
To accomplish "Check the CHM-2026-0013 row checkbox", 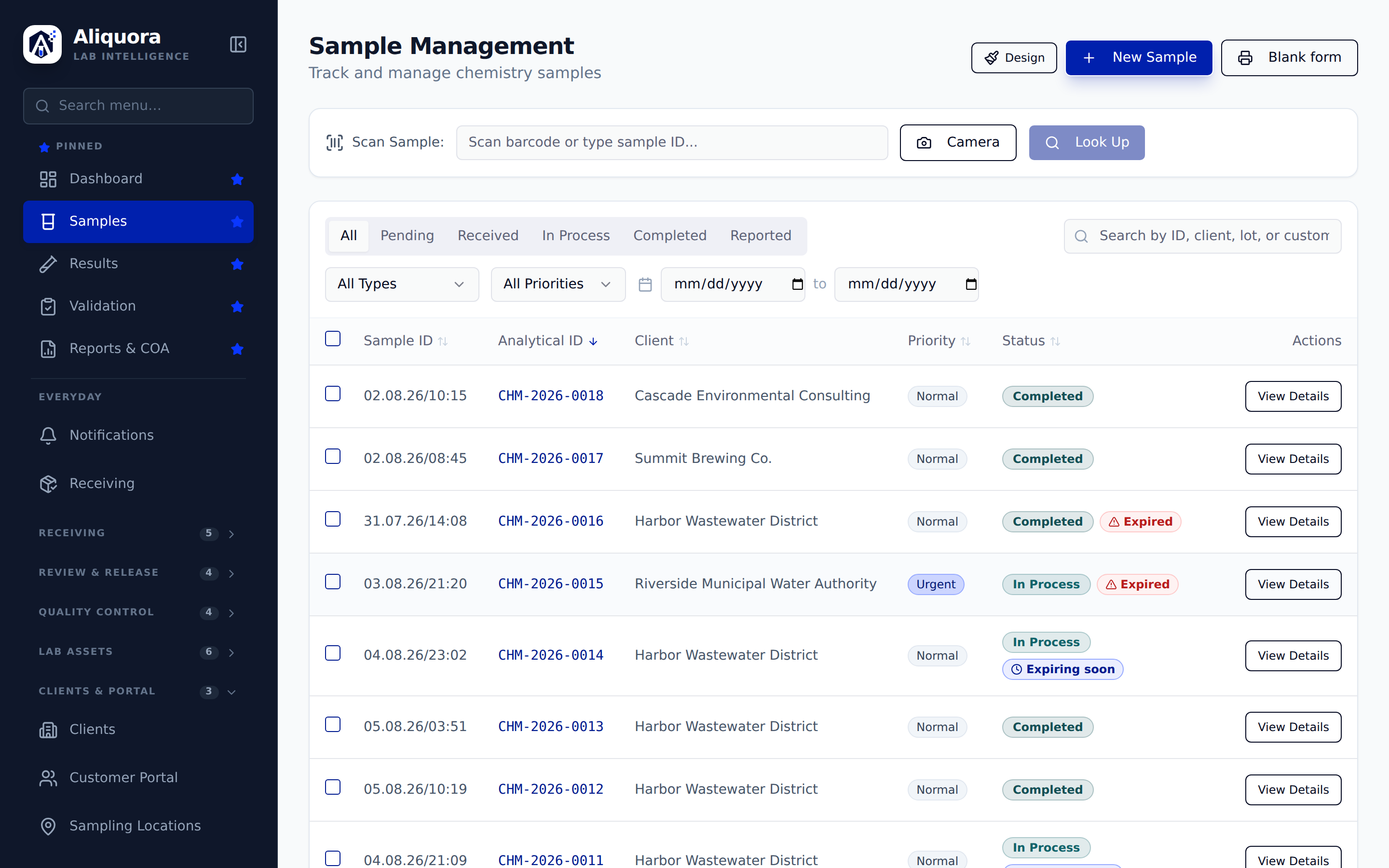I will [333, 724].
